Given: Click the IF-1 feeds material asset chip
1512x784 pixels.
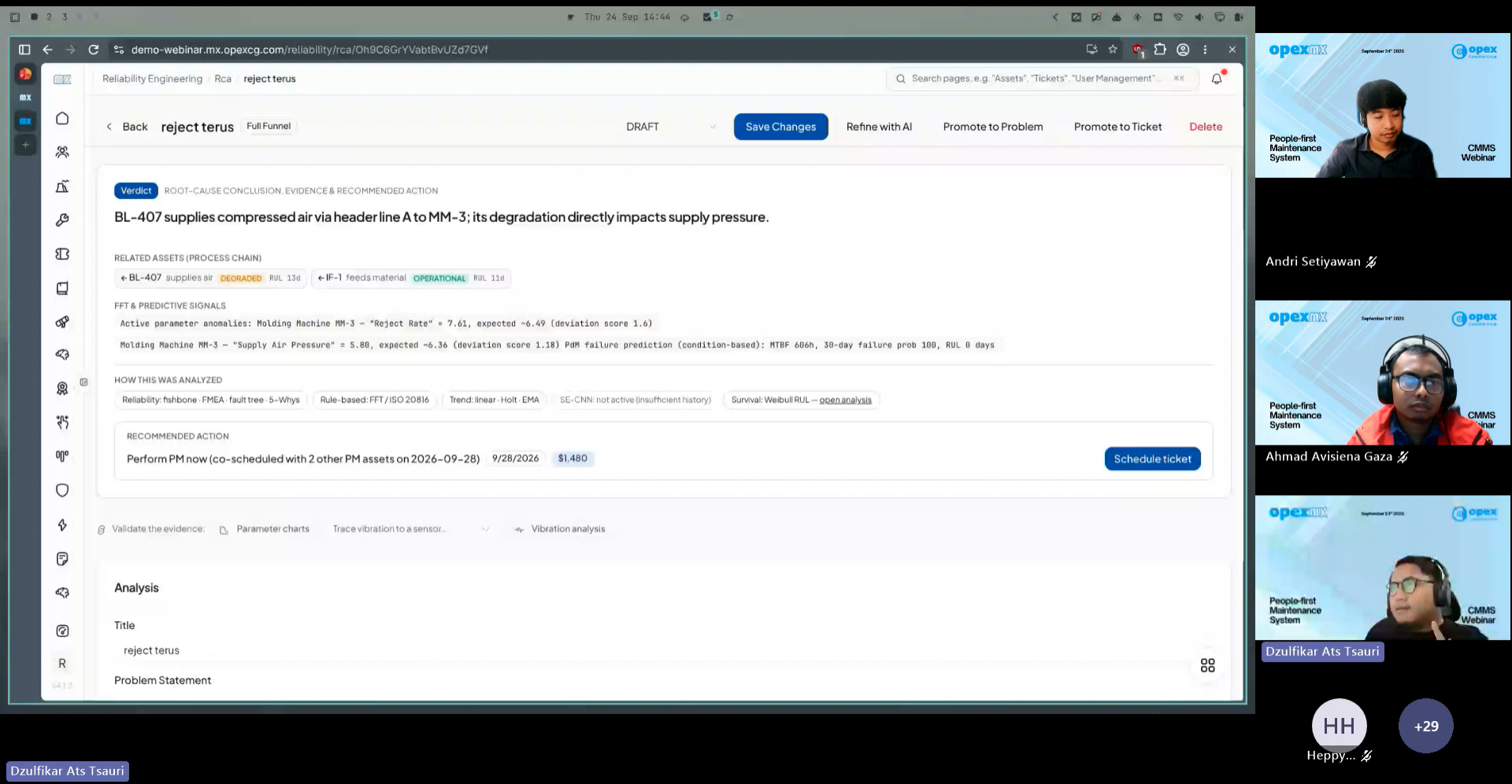Looking at the screenshot, I should [411, 278].
